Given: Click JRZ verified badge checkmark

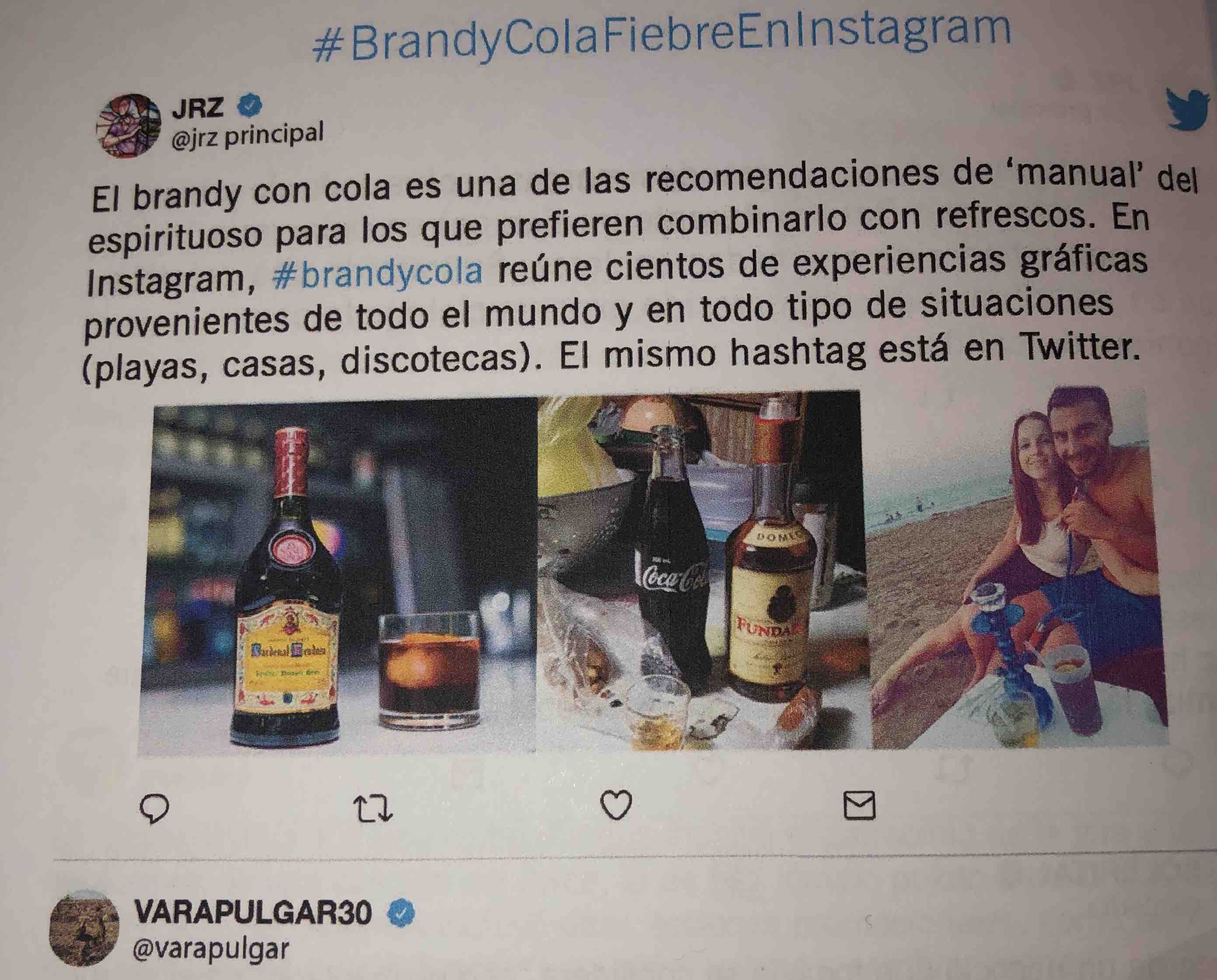Looking at the screenshot, I should [250, 106].
